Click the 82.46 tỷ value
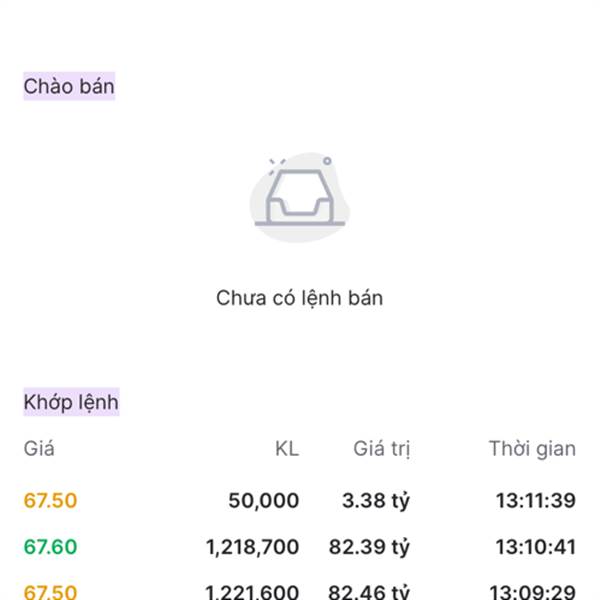 click(x=369, y=592)
